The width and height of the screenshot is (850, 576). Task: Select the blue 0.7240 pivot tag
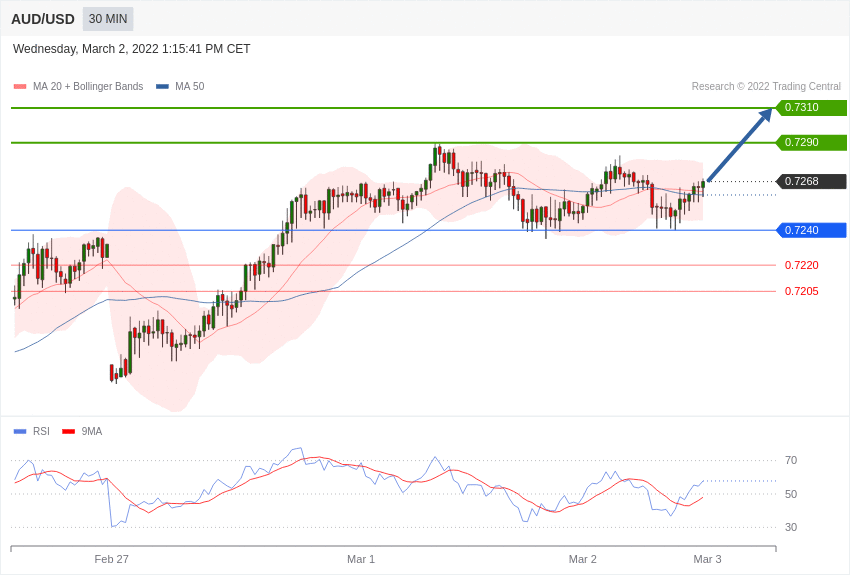(x=811, y=230)
